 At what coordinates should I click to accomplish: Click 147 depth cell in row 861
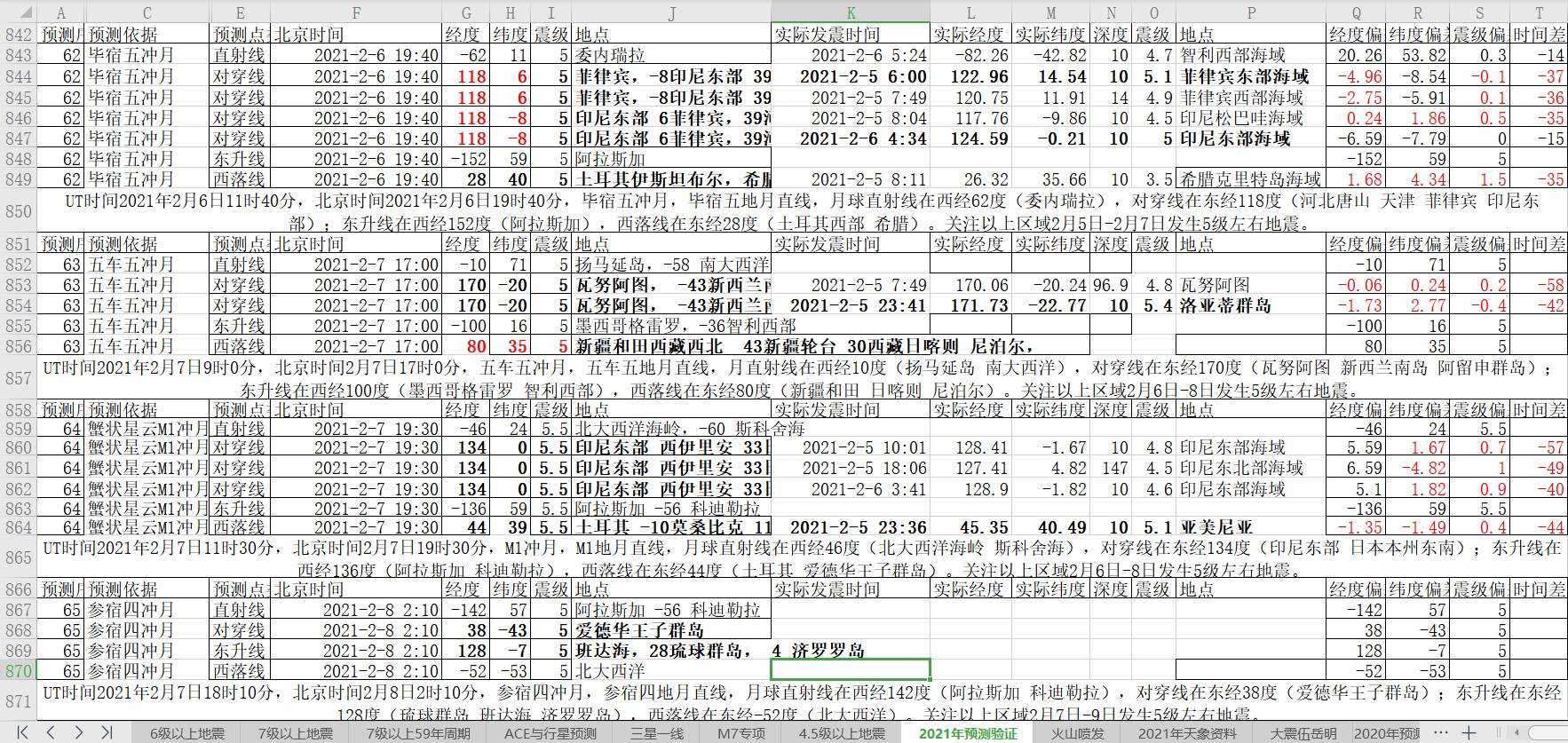coord(1111,468)
